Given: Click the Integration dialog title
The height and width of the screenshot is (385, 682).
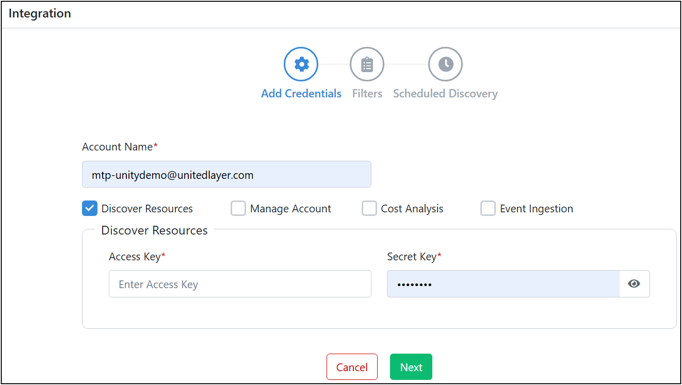Looking at the screenshot, I should pyautogui.click(x=40, y=13).
